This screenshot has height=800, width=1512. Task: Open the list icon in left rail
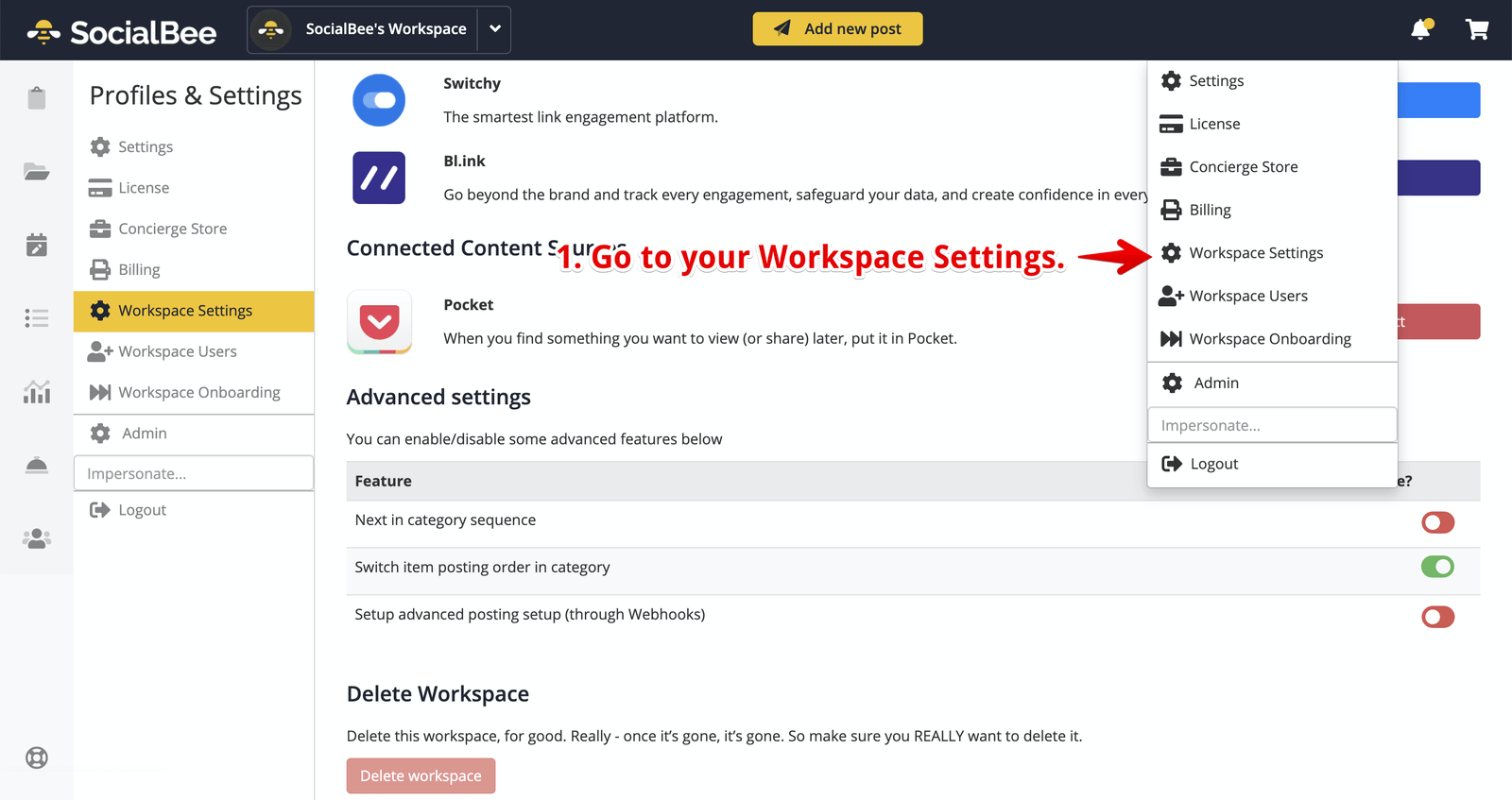(37, 318)
